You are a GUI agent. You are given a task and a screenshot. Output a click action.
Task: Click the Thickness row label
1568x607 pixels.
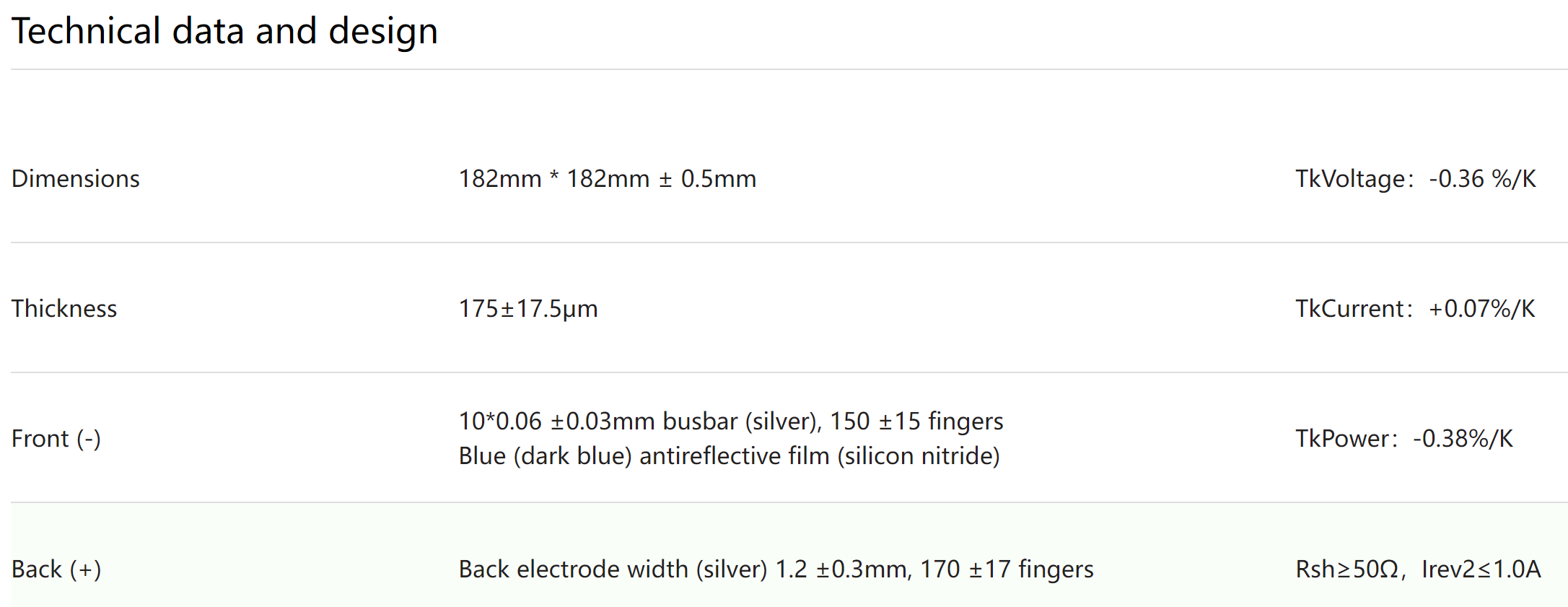(64, 308)
